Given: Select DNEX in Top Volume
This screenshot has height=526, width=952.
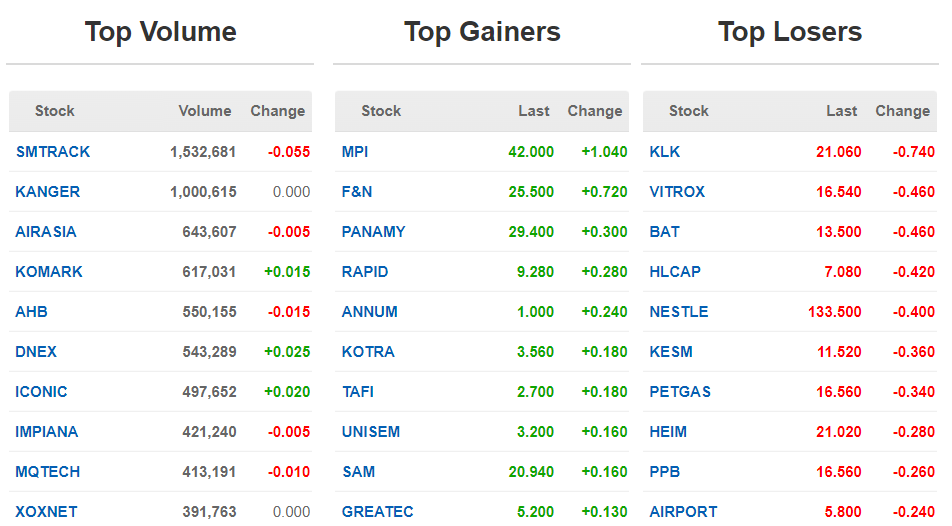Looking at the screenshot, I should point(36,352).
